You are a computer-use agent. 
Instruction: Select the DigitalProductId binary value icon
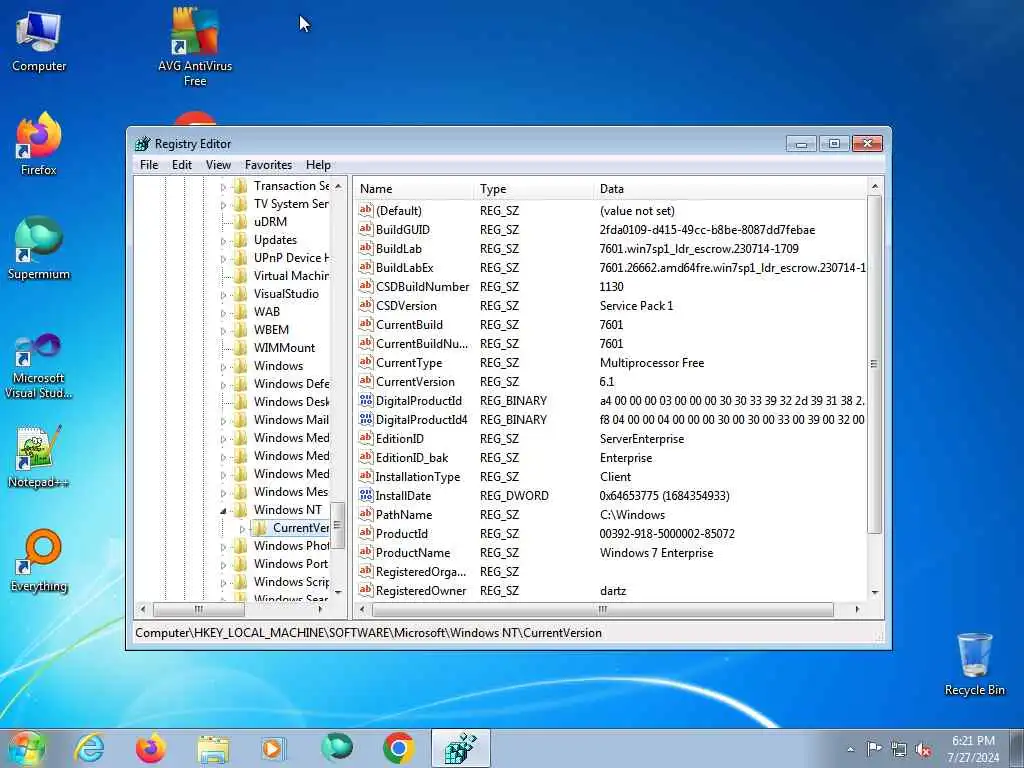(366, 400)
